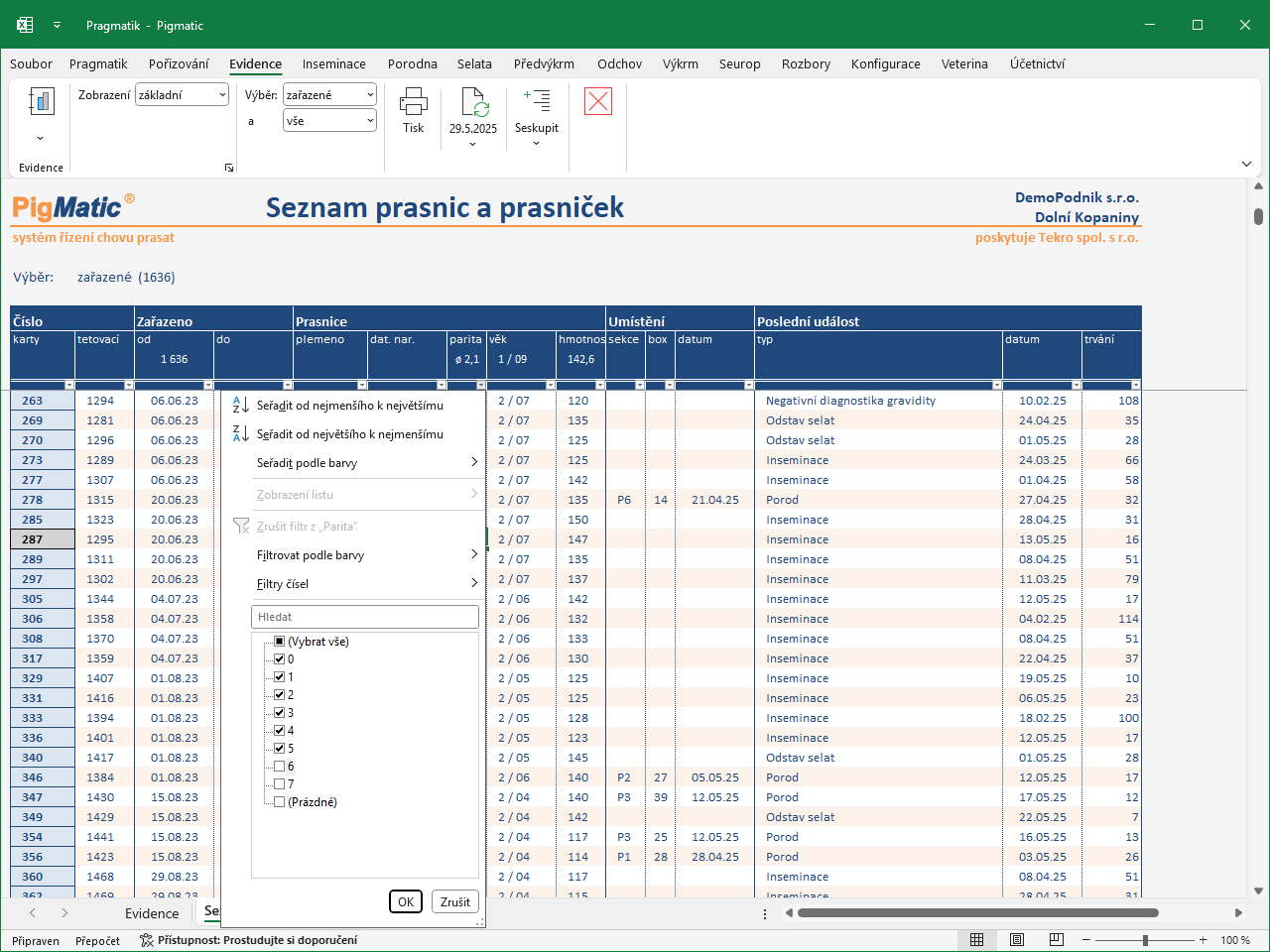Image resolution: width=1270 pixels, height=952 pixels.
Task: Open the Inseminace ribbon tab
Action: 334,64
